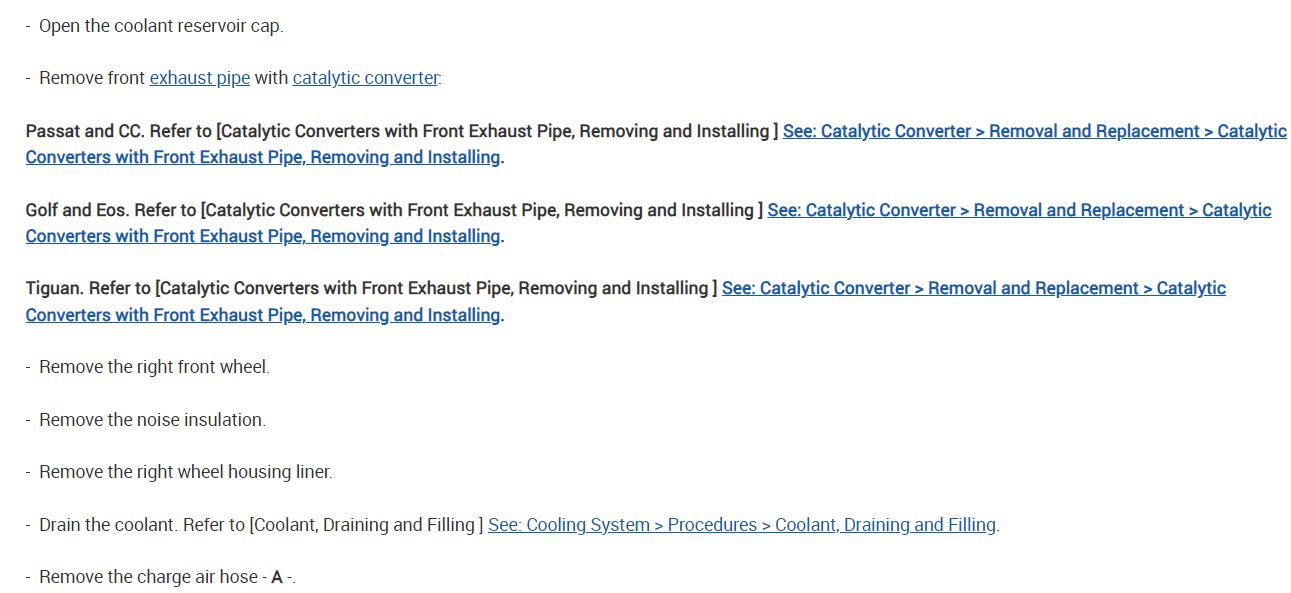Click the Tiguan paragraph's bracketed Catalytic Converters text
The height and width of the screenshot is (593, 1291).
coord(436,288)
